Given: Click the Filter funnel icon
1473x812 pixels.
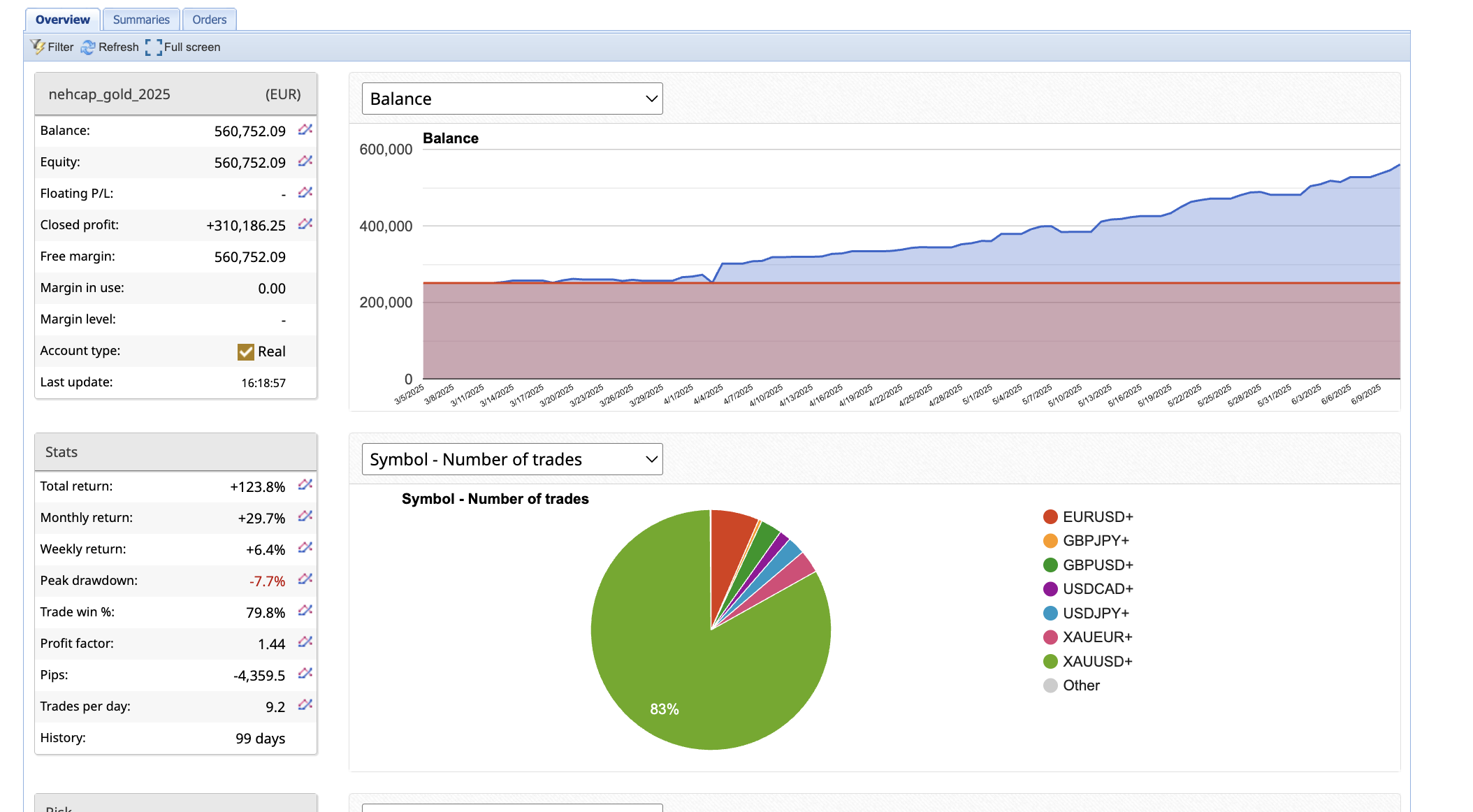Looking at the screenshot, I should 38,47.
